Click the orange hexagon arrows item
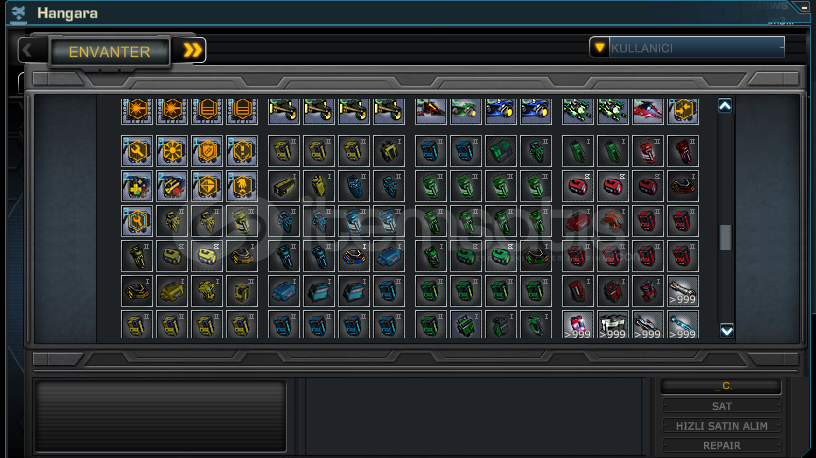Screen dimensions: 816x458 (683, 111)
